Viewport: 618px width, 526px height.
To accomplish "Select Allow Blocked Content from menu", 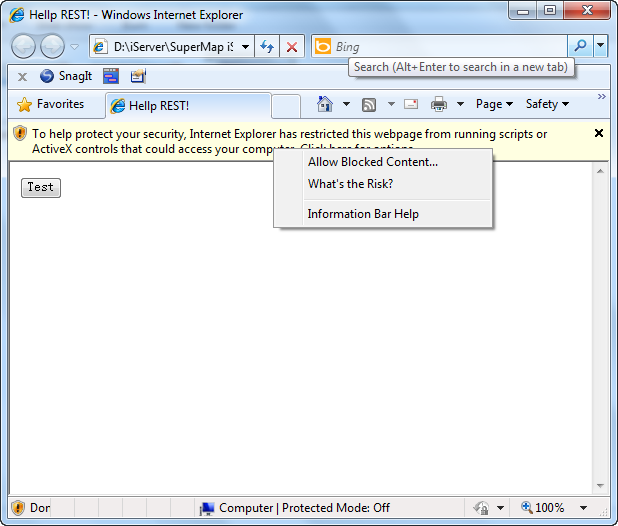I will click(x=372, y=162).
